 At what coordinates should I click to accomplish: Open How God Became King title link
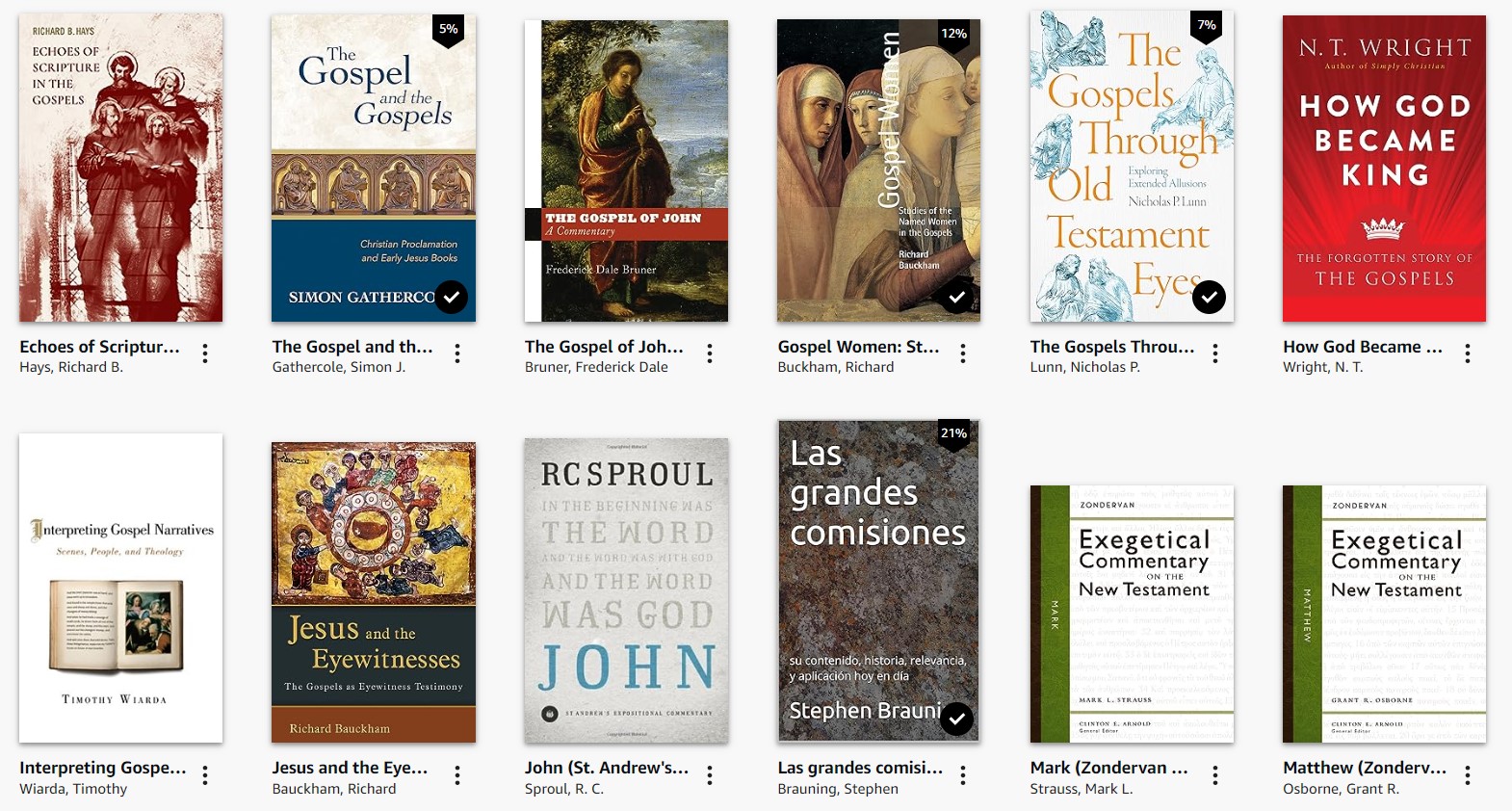1363,347
